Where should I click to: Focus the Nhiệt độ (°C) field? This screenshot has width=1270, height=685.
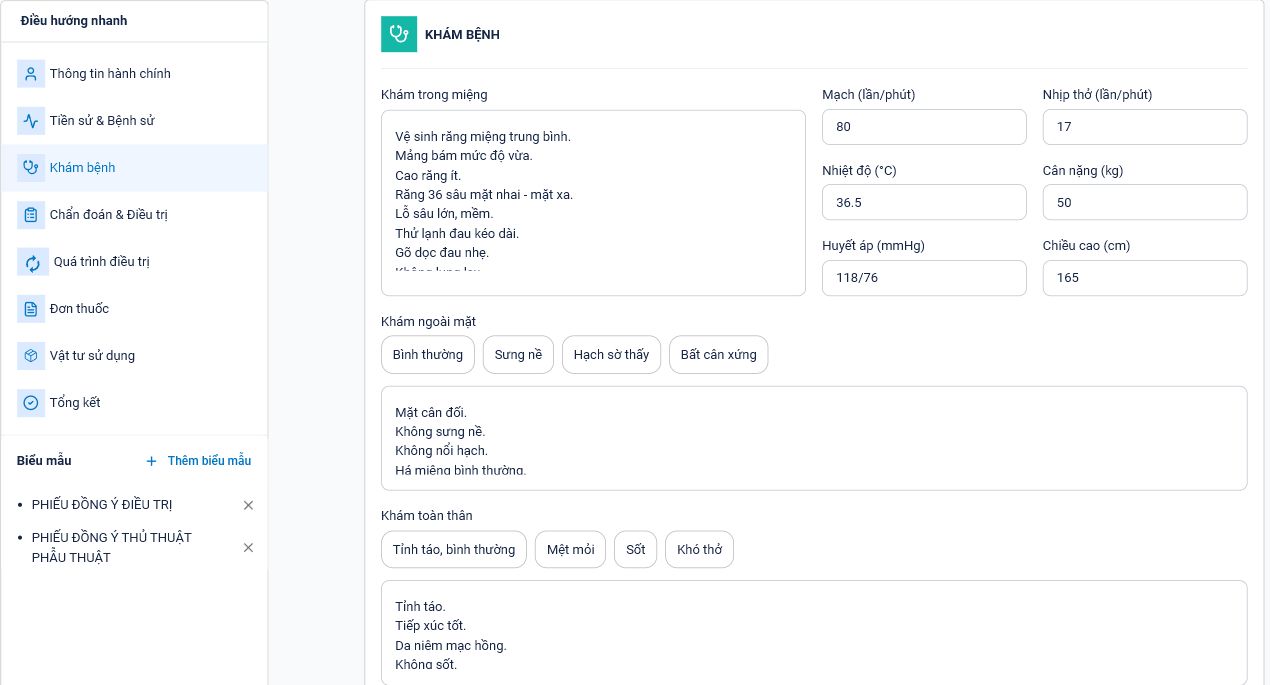coord(924,202)
